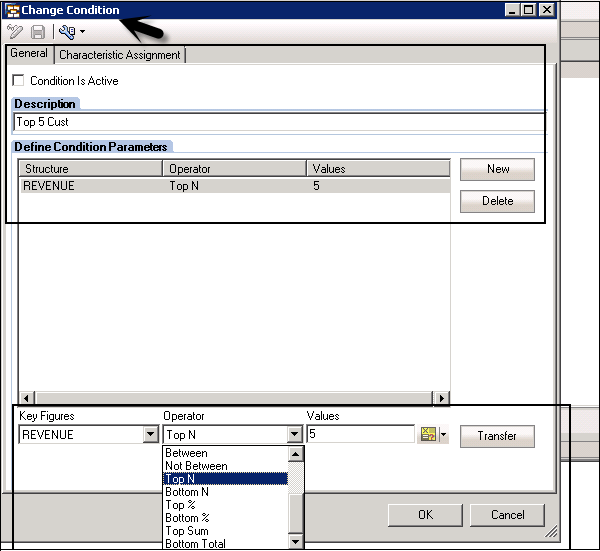Collapse the Operator dropdown arrow

coord(294,435)
